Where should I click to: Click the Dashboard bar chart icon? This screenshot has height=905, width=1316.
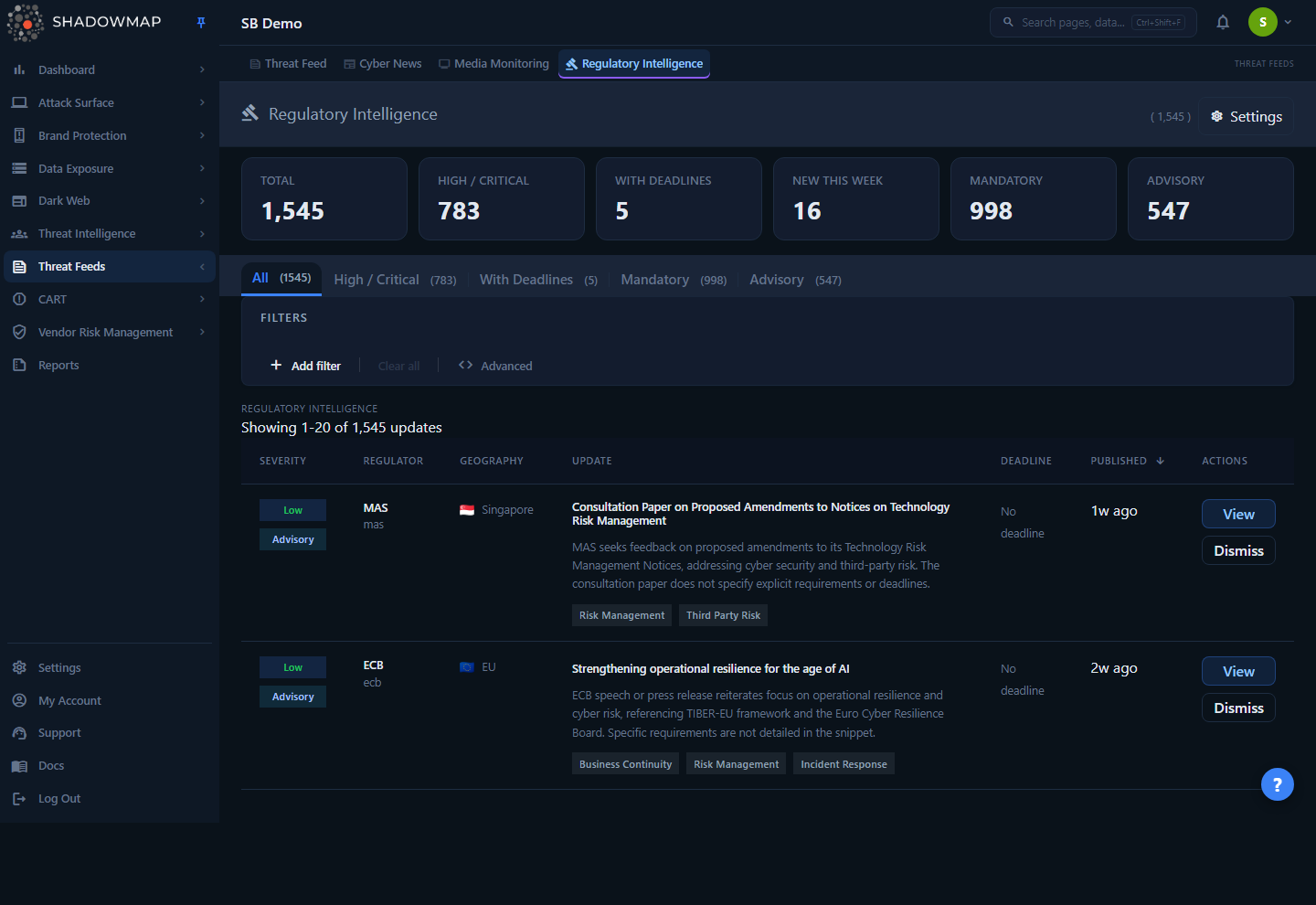(19, 69)
